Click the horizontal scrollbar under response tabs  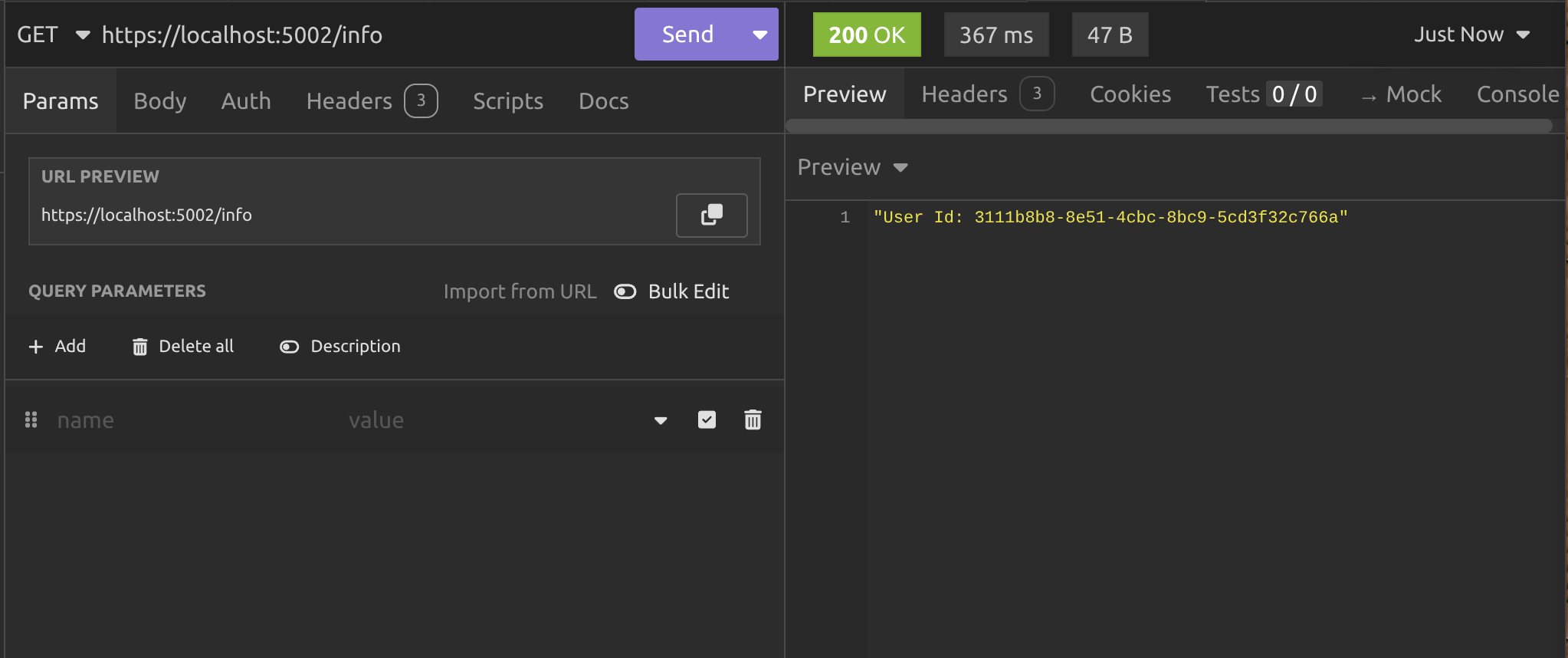(1169, 126)
